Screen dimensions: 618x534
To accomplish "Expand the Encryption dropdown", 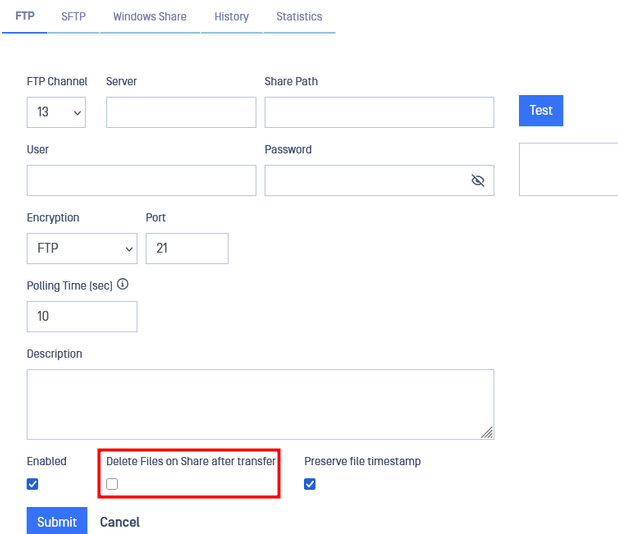I will [x=82, y=249].
